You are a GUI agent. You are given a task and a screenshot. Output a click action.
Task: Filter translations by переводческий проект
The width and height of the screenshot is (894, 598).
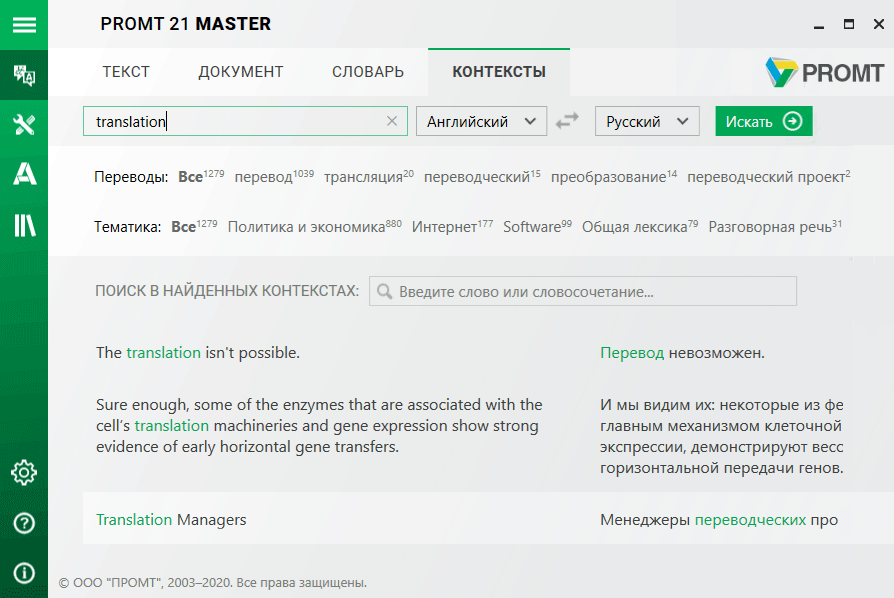pyautogui.click(x=769, y=176)
